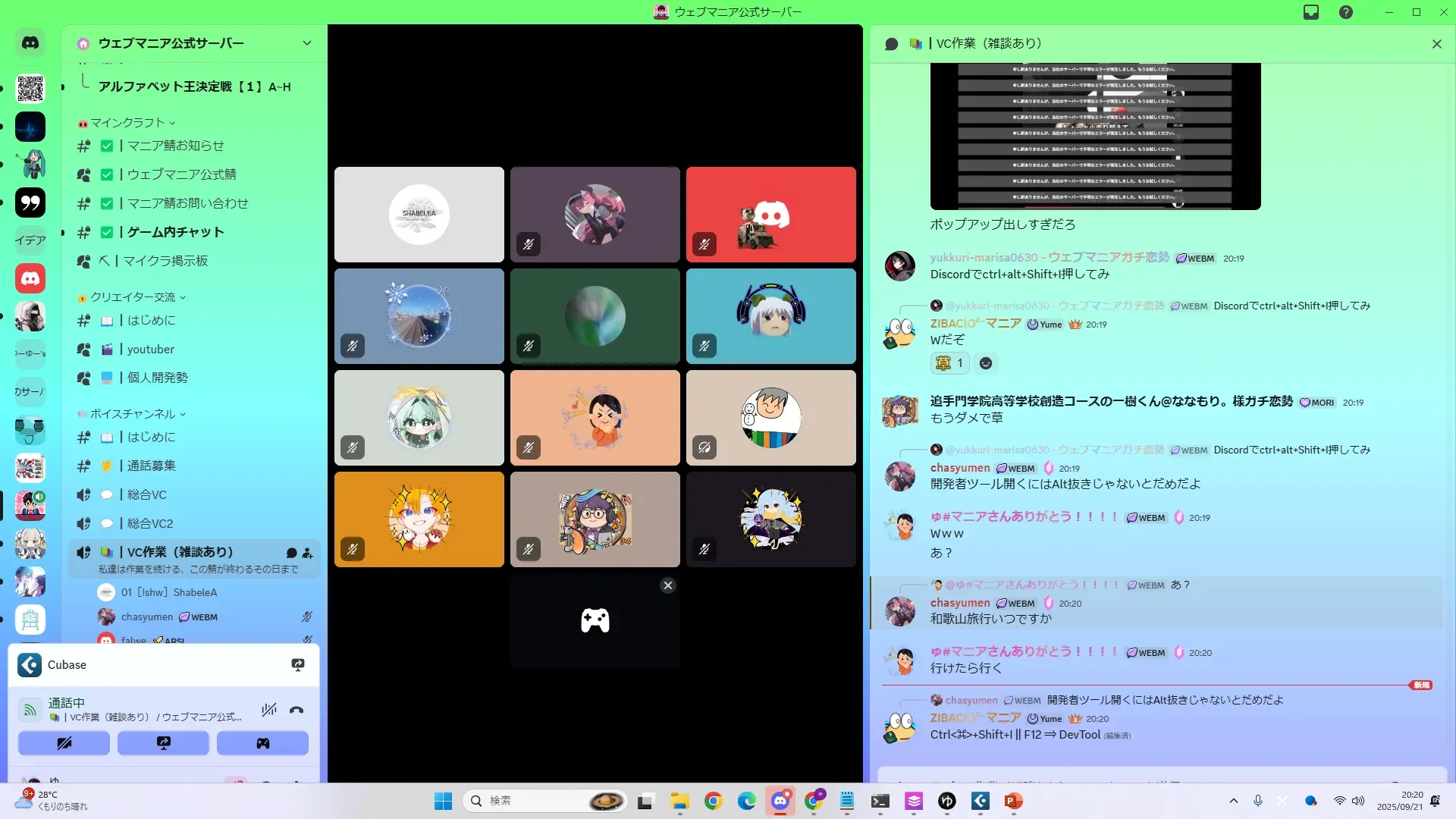The width and height of the screenshot is (1456, 819).
Task: Click the share screen button
Action: [163, 743]
